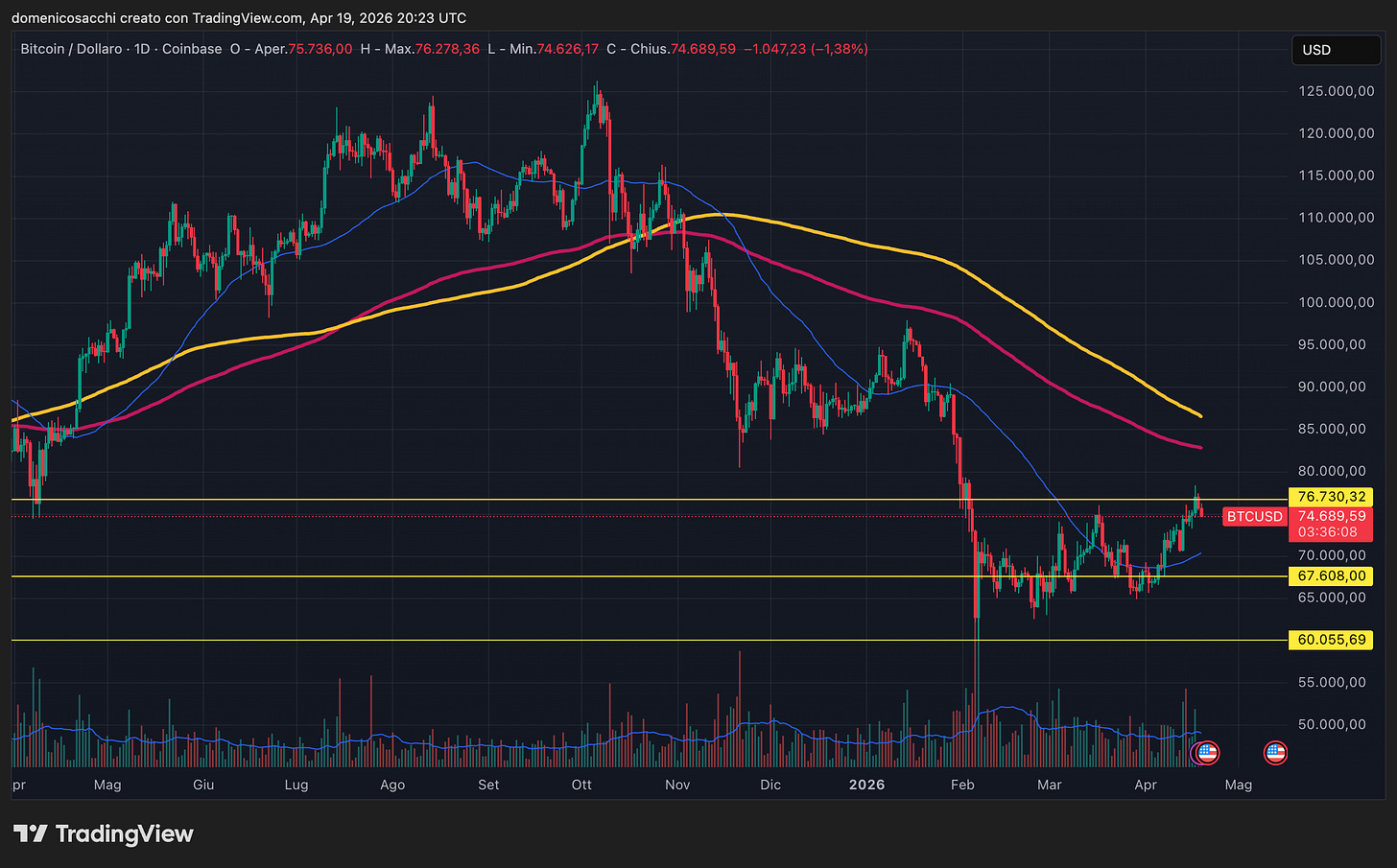Click the Lug month label on the time axis
The image size is (1397, 868).
tap(296, 785)
